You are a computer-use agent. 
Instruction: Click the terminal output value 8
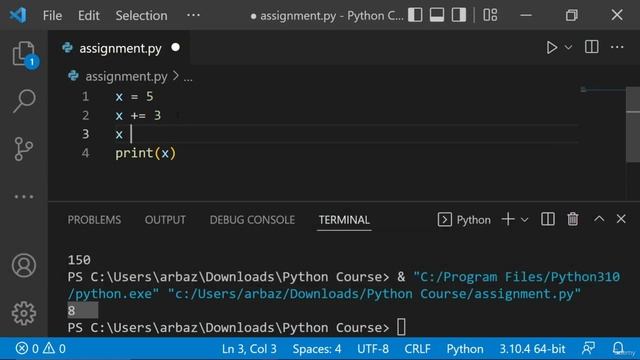(71, 311)
